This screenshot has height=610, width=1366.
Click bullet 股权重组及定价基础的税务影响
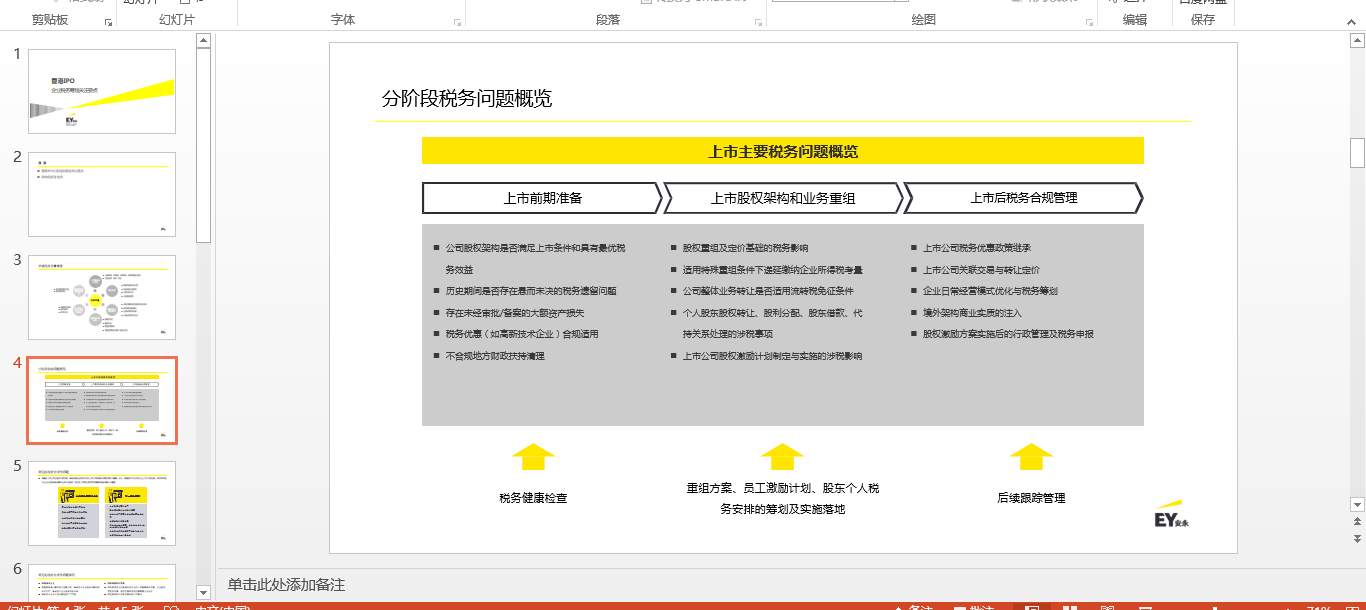coord(746,248)
